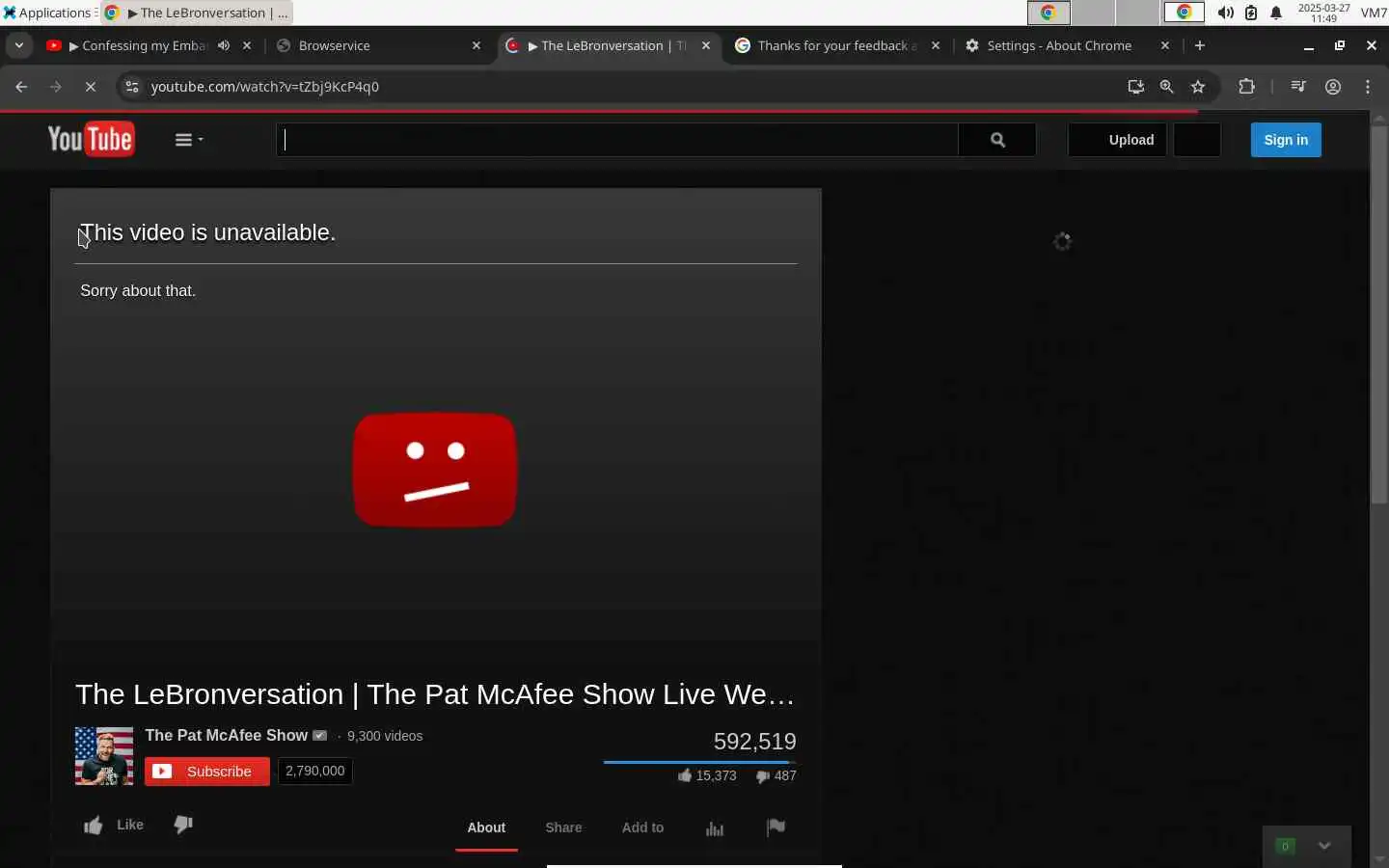
Task: Close the Settings - About Chrome tab
Action: [1165, 45]
